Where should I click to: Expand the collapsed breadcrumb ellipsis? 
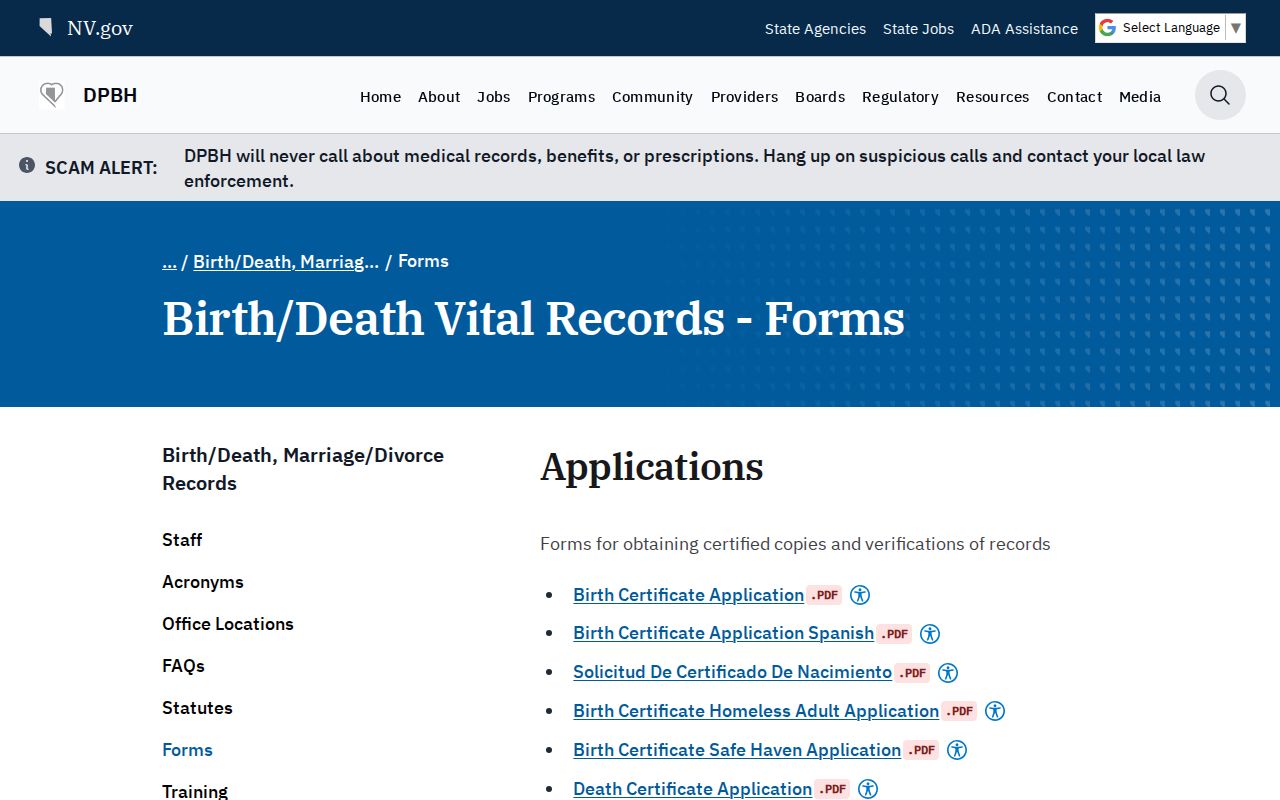click(x=169, y=261)
